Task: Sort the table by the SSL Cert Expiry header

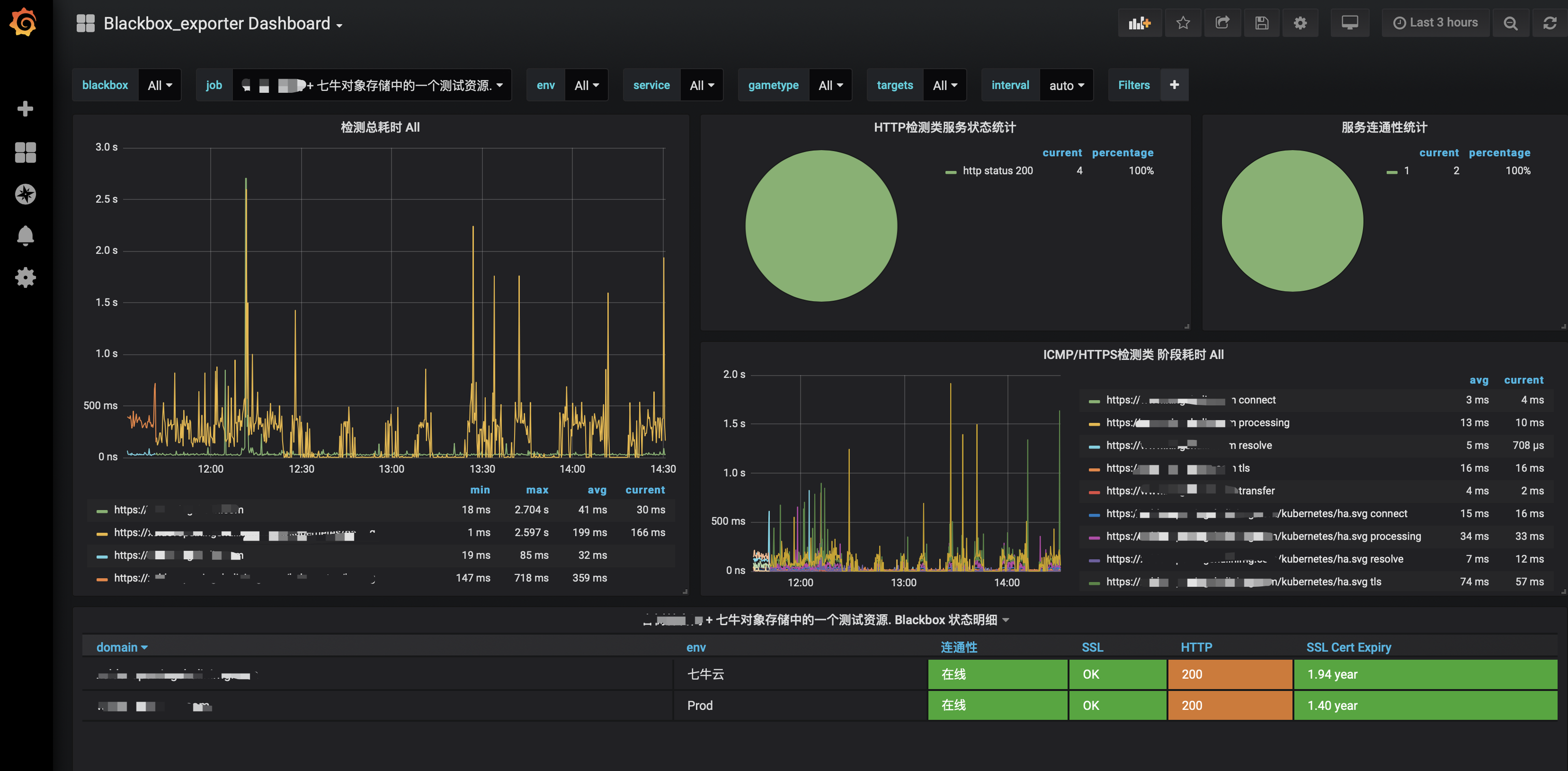Action: click(1348, 648)
